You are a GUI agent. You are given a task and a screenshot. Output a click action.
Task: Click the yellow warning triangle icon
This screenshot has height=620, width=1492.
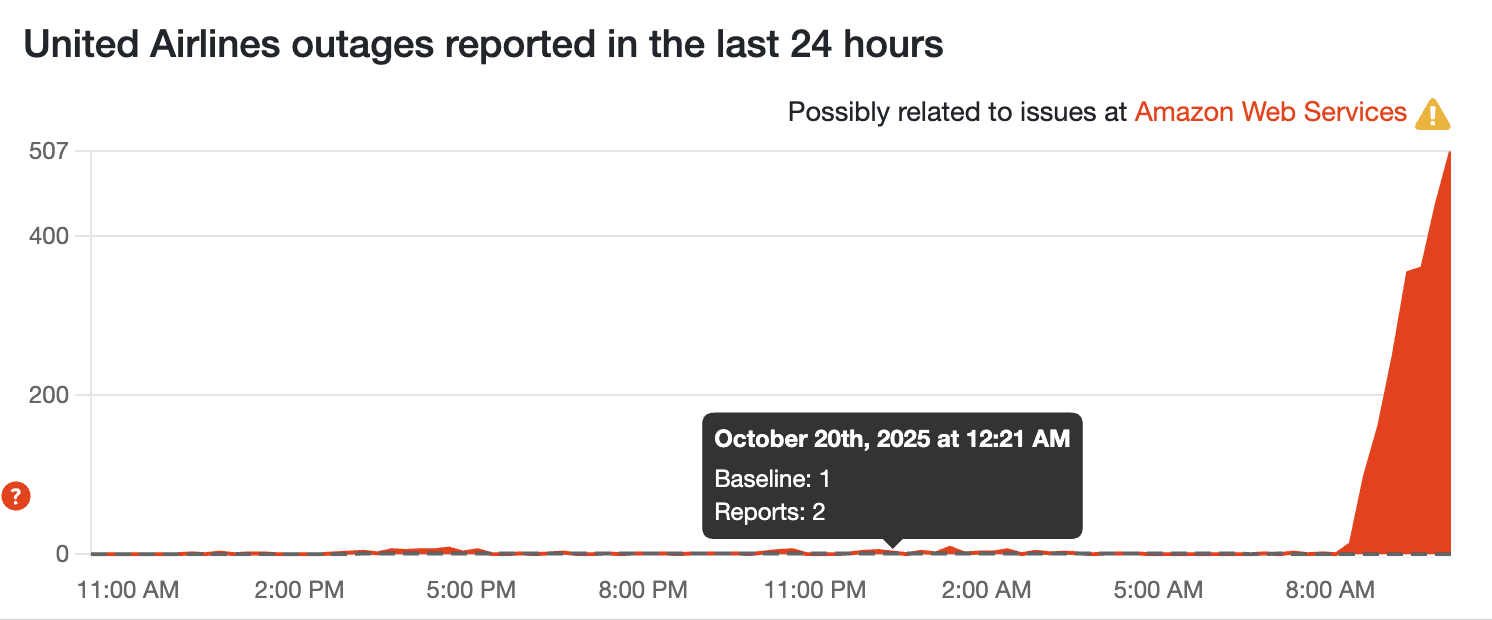1432,114
